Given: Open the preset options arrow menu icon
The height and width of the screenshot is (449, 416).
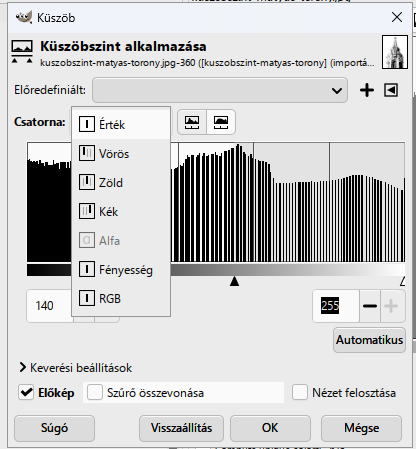Looking at the screenshot, I should coord(391,90).
